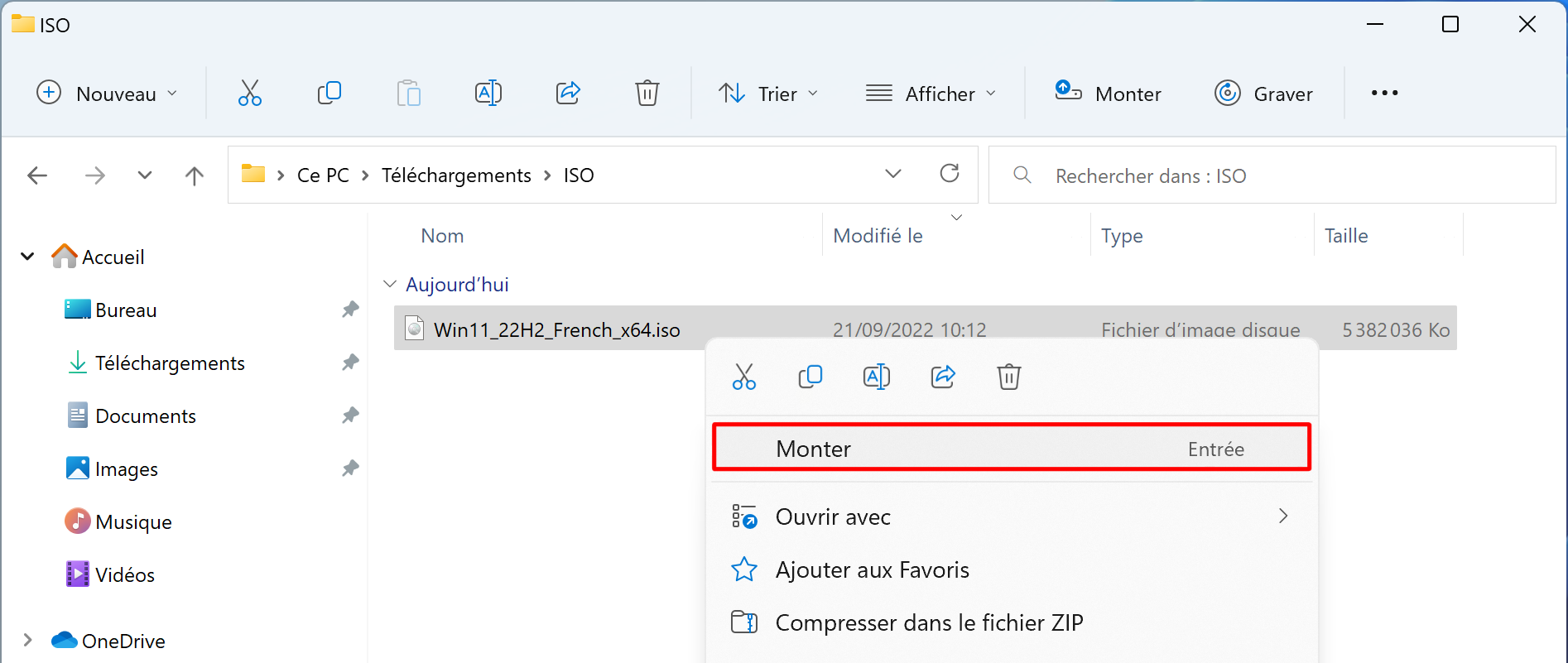Unpin Documents from quick access
Viewport: 1568px width, 663px height.
coord(351,416)
